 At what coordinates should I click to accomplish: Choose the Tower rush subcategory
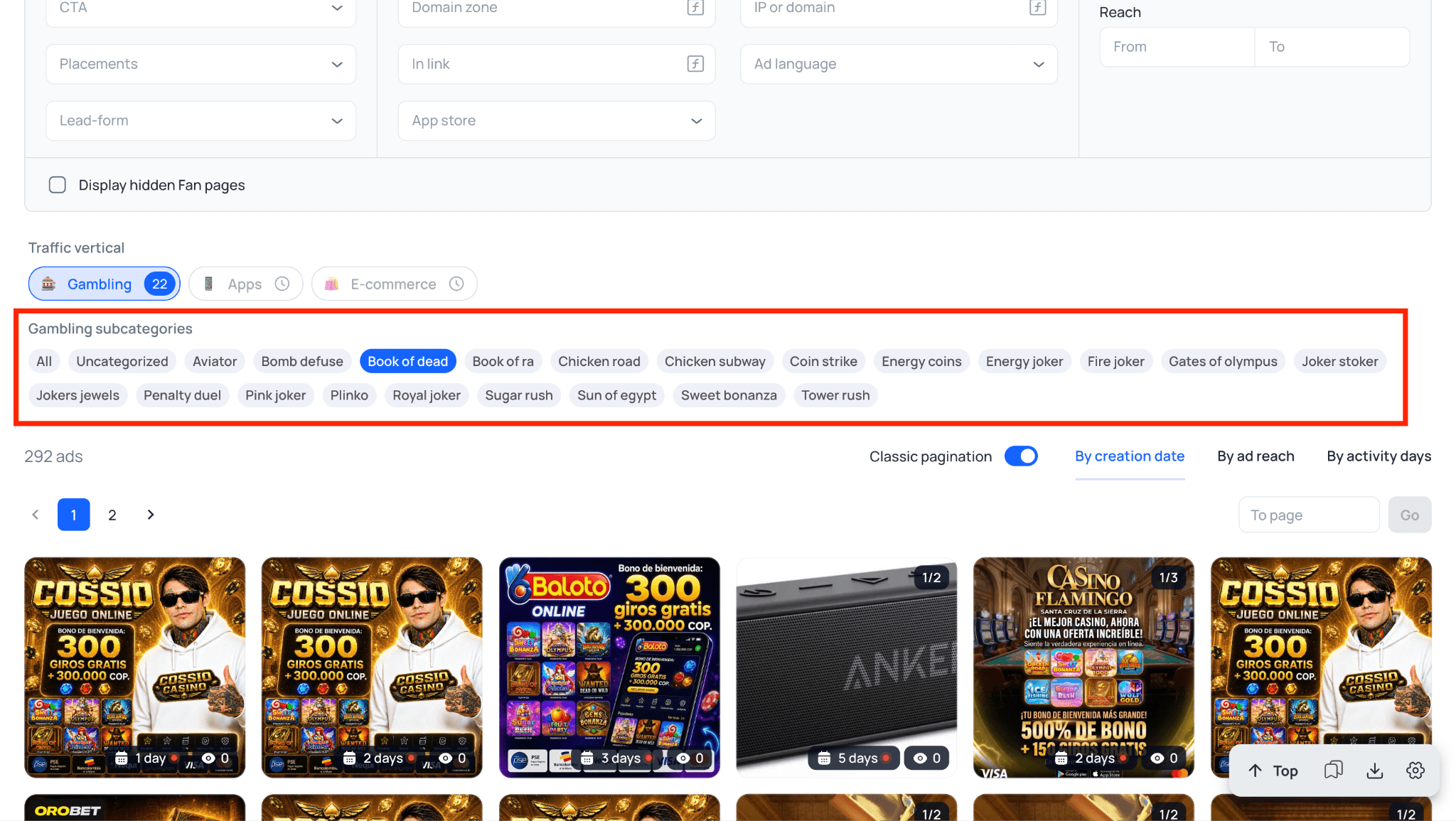pyautogui.click(x=835, y=395)
